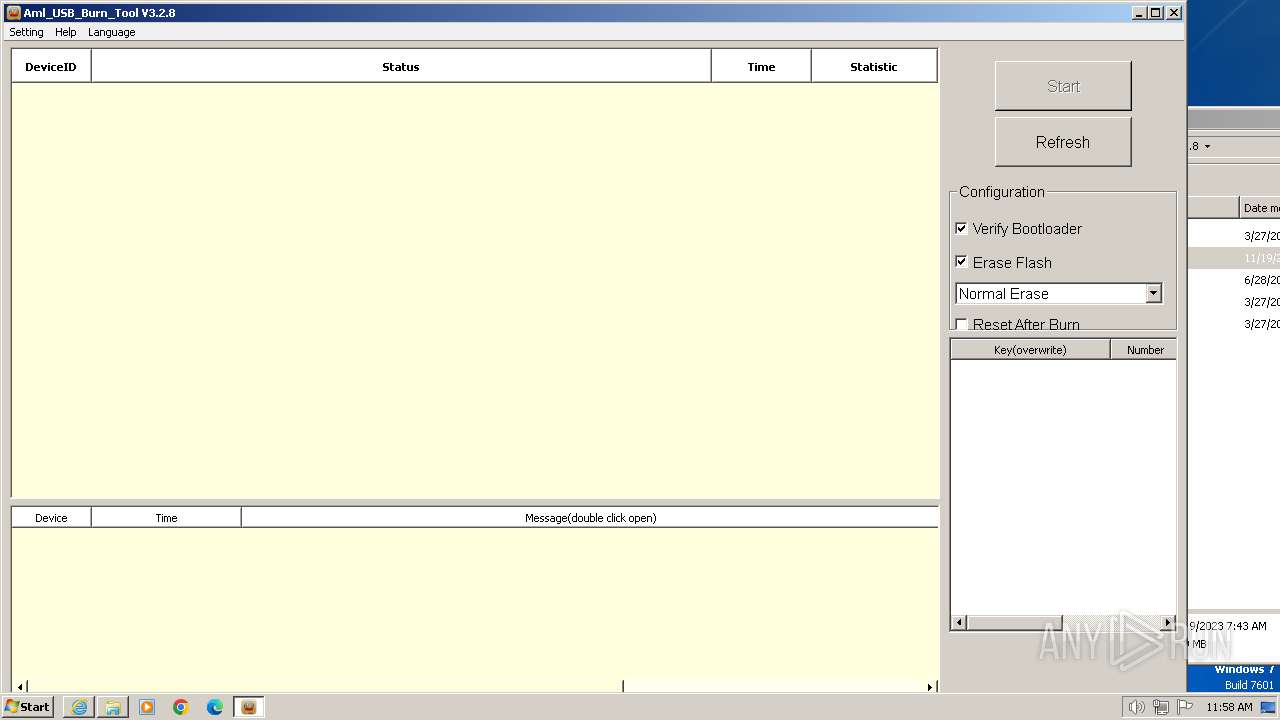The height and width of the screenshot is (720, 1280).
Task: Click log panel scroll left arrow
Action: point(20,687)
